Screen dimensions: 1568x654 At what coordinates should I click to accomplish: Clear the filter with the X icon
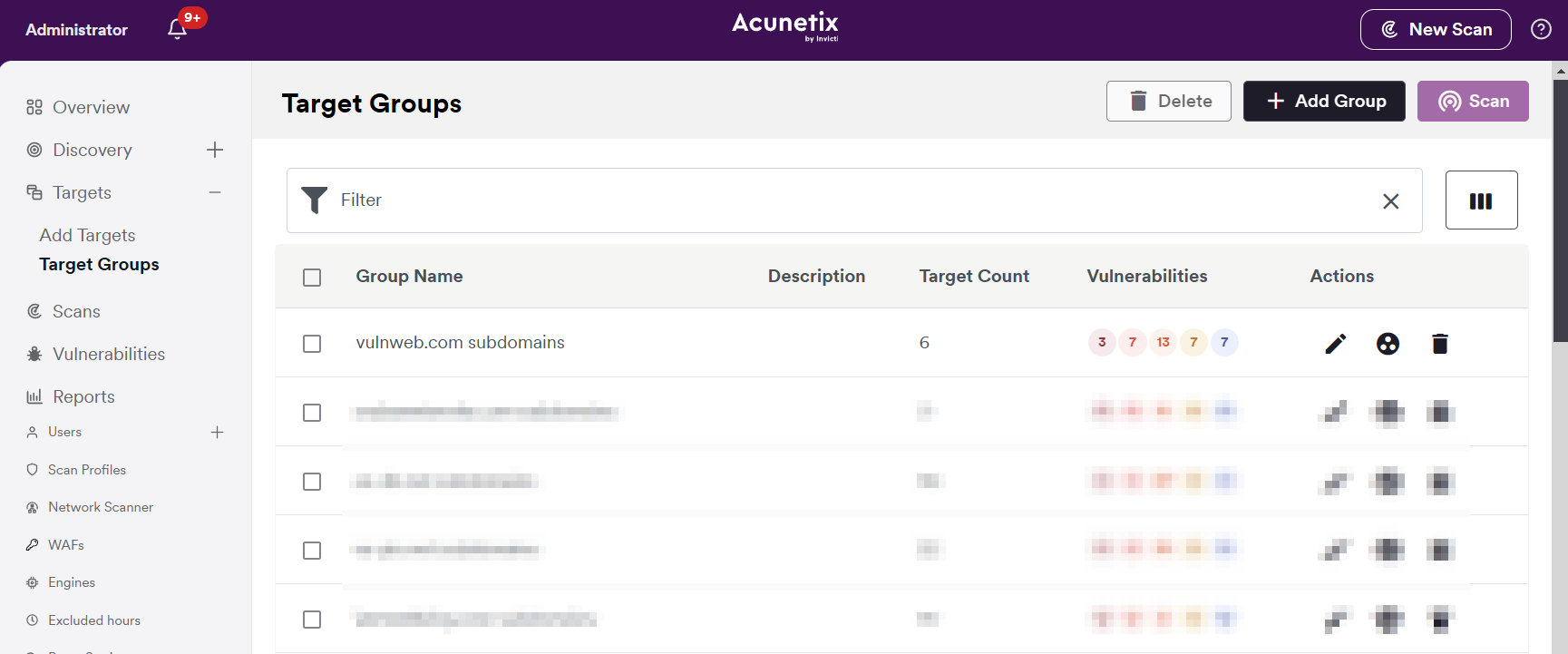pos(1390,201)
